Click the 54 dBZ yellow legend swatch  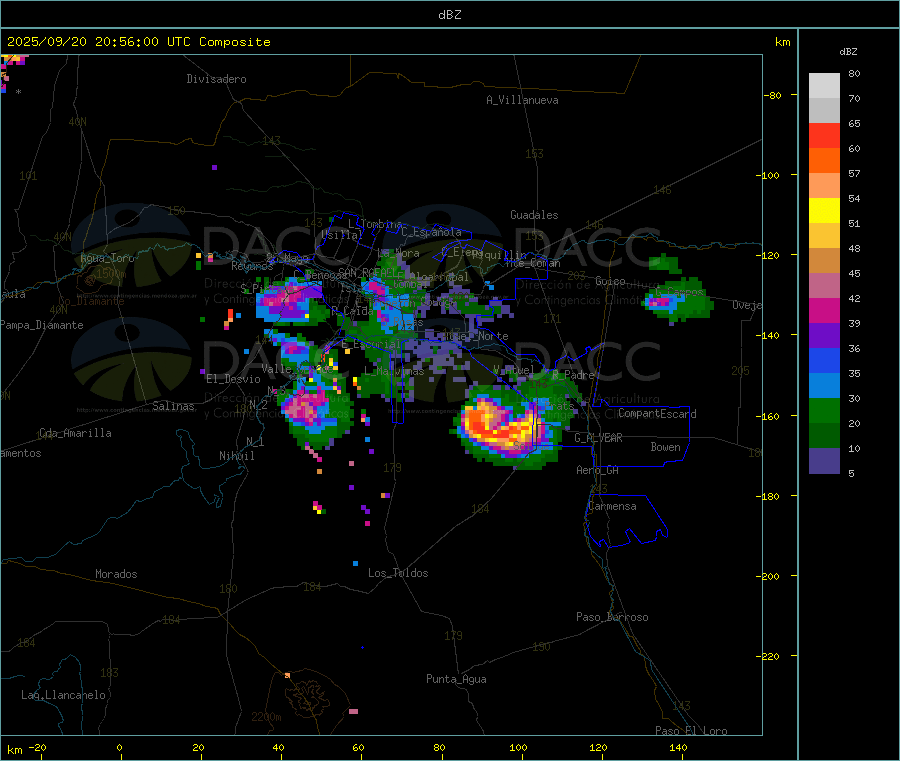[824, 211]
